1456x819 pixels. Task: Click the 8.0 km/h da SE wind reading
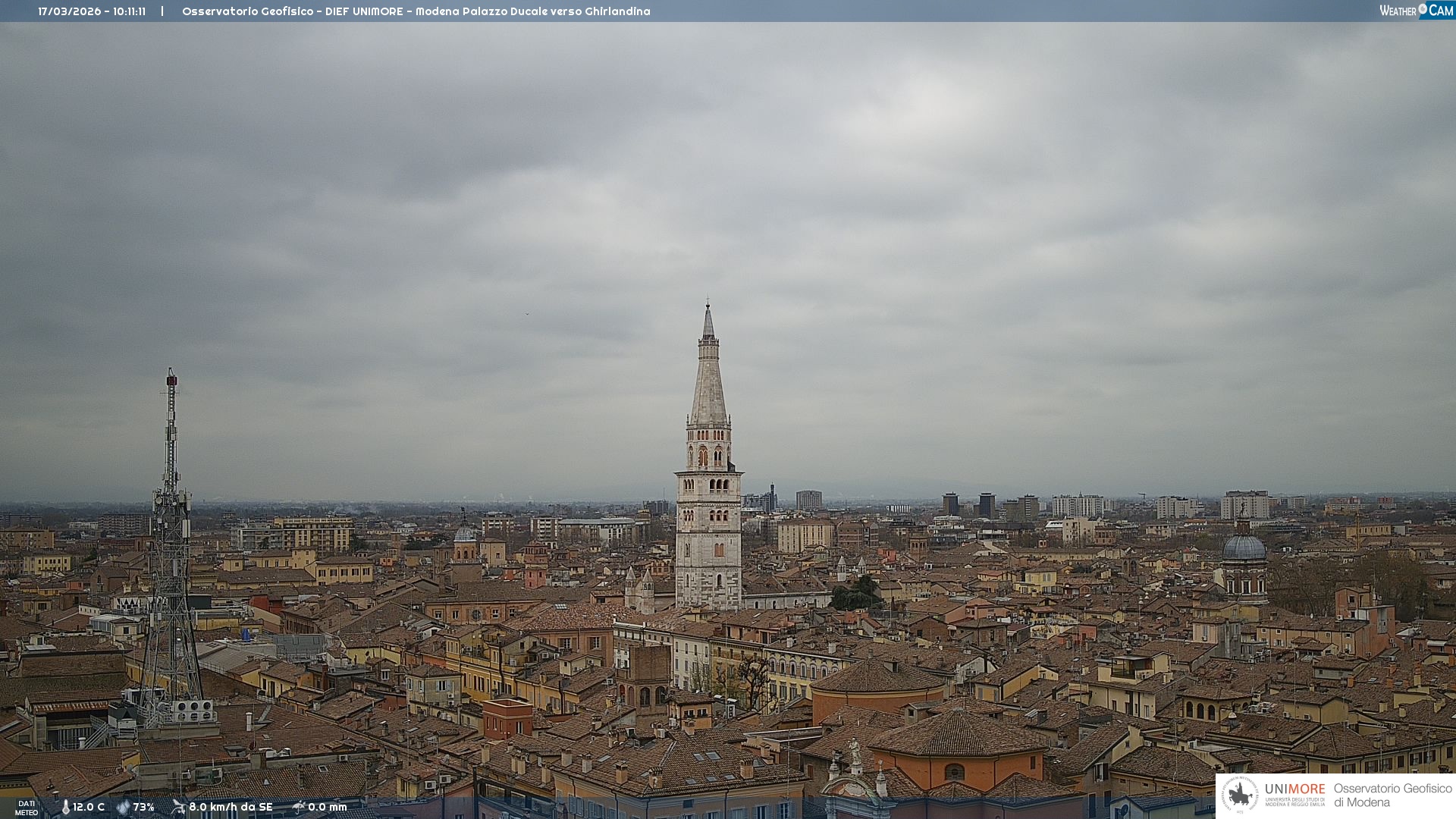coord(231,807)
